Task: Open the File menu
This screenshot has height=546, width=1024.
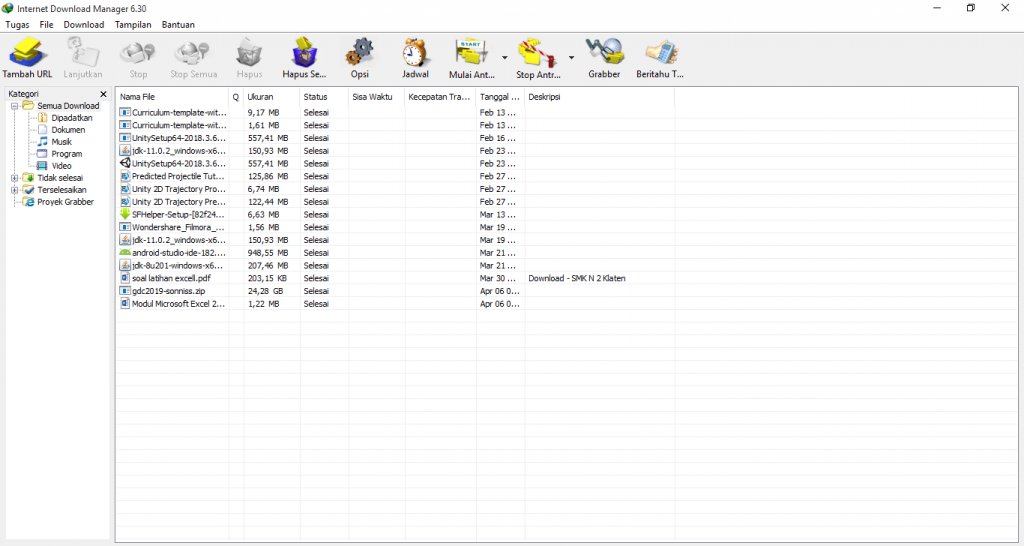Action: click(x=46, y=25)
